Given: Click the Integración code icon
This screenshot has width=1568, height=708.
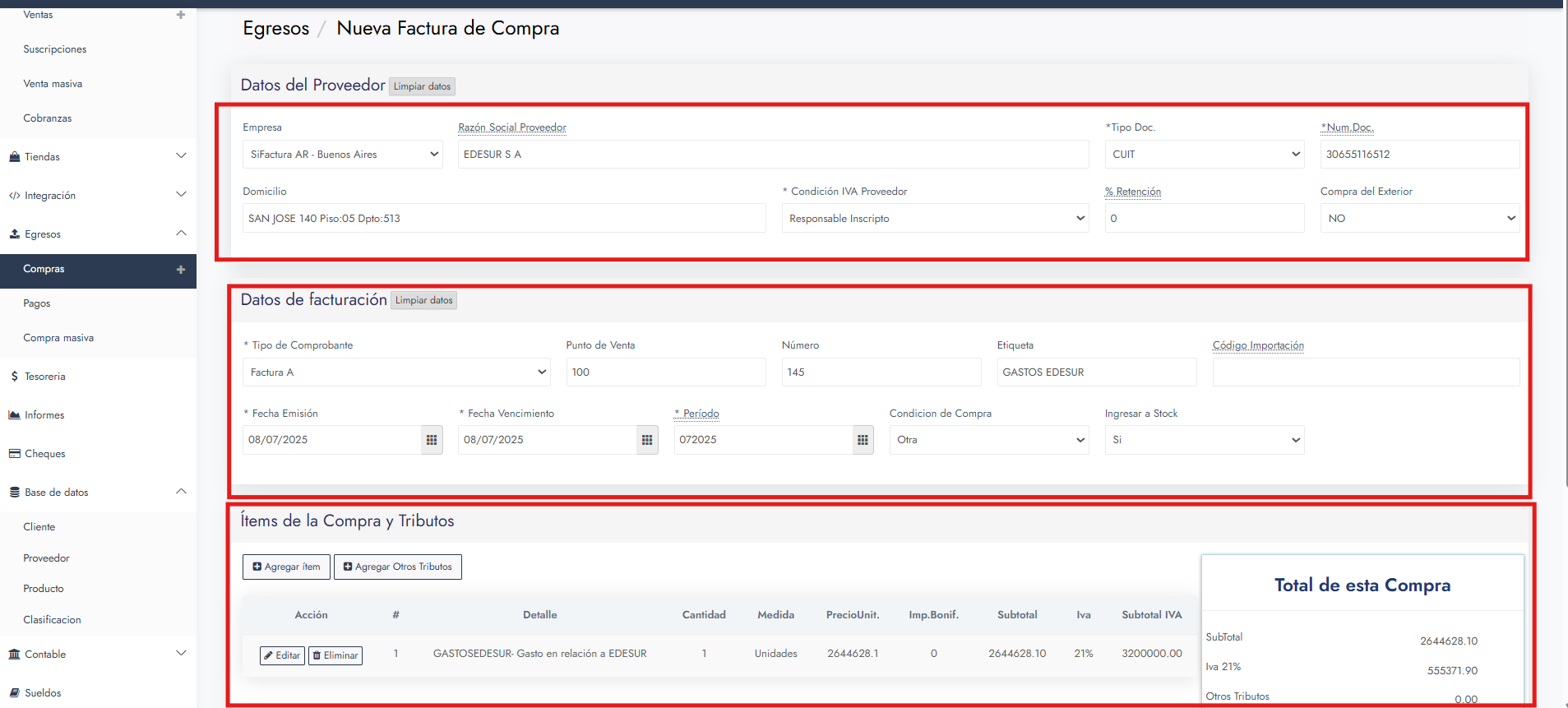Looking at the screenshot, I should [x=14, y=196].
